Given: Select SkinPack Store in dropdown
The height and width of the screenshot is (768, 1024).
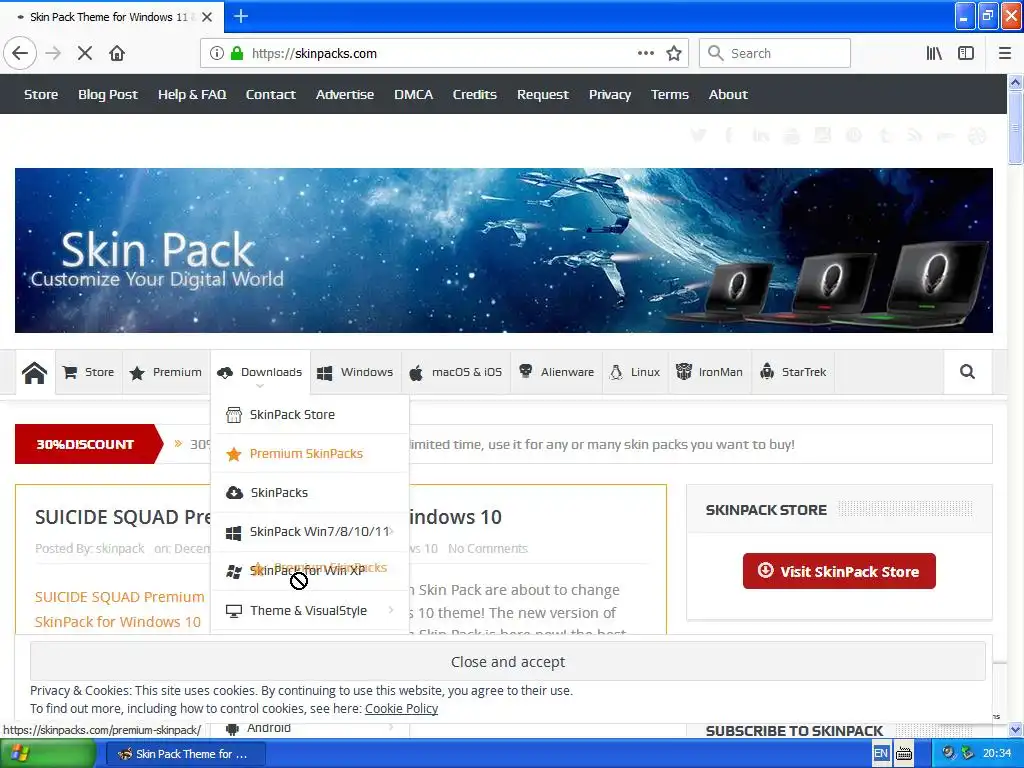Looking at the screenshot, I should pos(311,415).
